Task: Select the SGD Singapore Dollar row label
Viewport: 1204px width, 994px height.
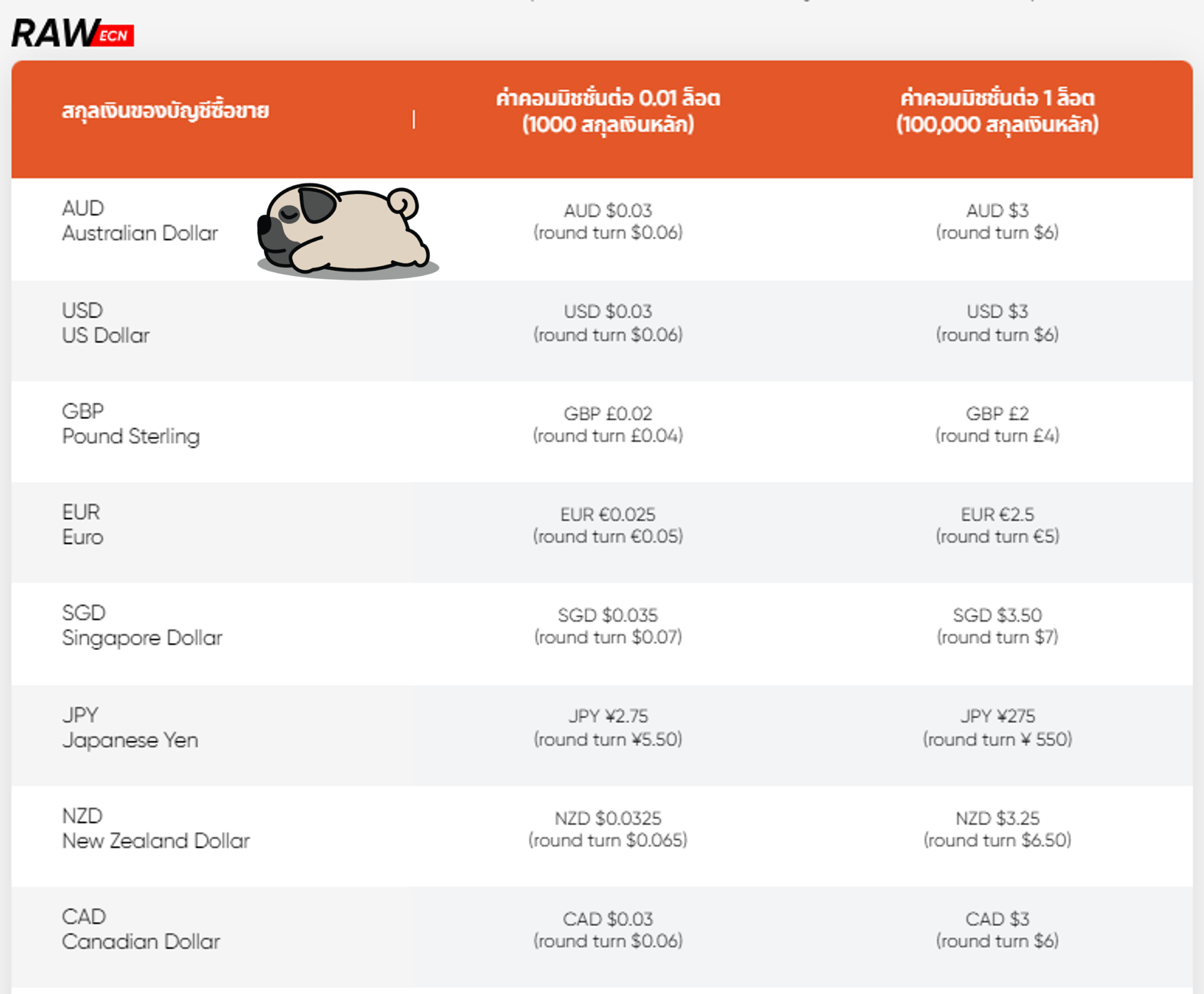Action: (x=142, y=625)
